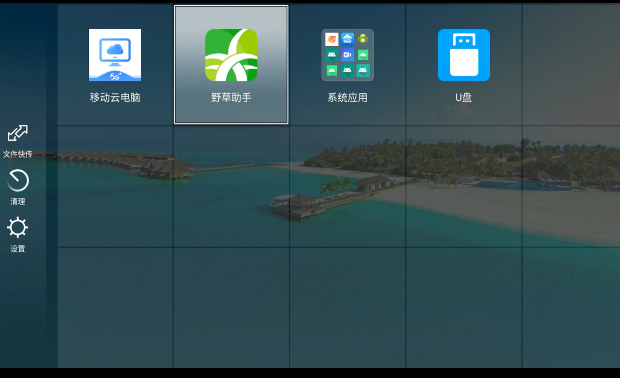
Task: Click the U盘 text label
Action: click(464, 98)
